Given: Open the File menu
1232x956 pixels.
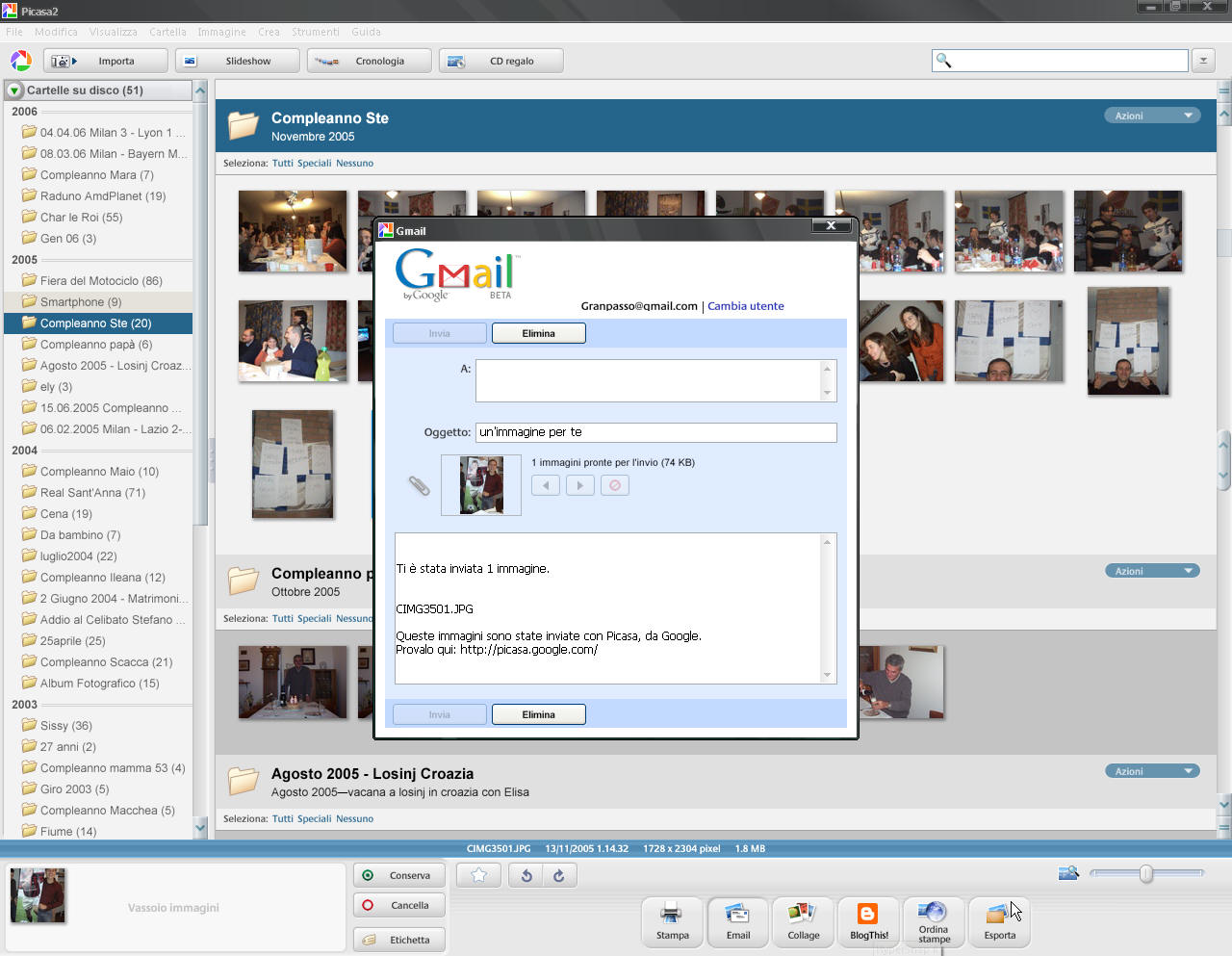Looking at the screenshot, I should click(14, 32).
